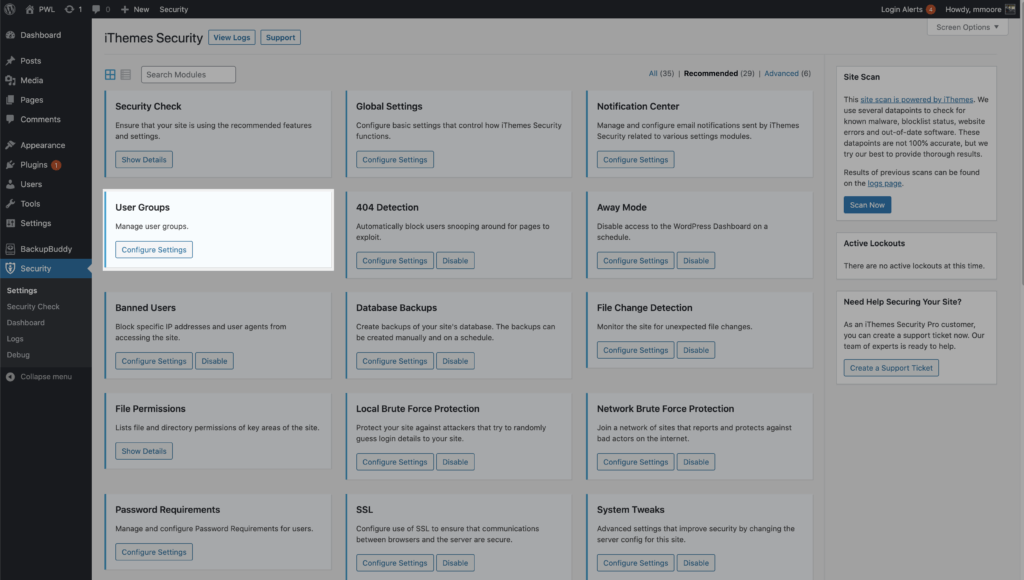Disable File Change Detection module
The image size is (1024, 580).
coord(696,350)
